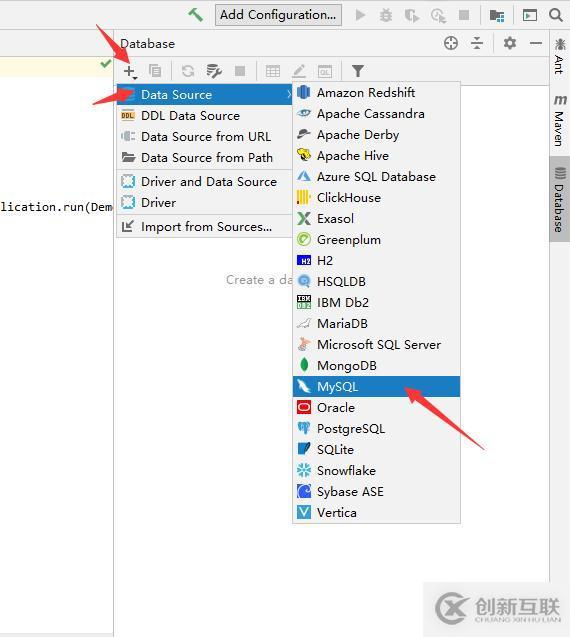The width and height of the screenshot is (570, 637).
Task: Open Data Source Properties icon
Action: click(214, 71)
